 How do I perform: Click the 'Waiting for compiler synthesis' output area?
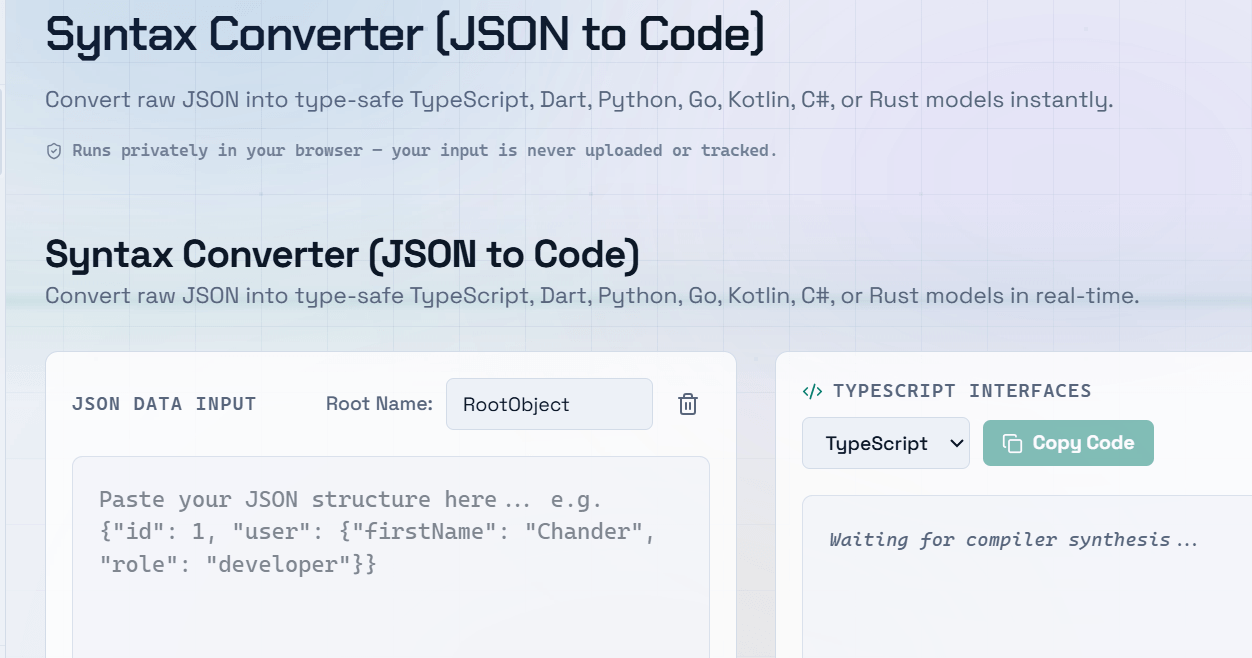click(x=1027, y=577)
